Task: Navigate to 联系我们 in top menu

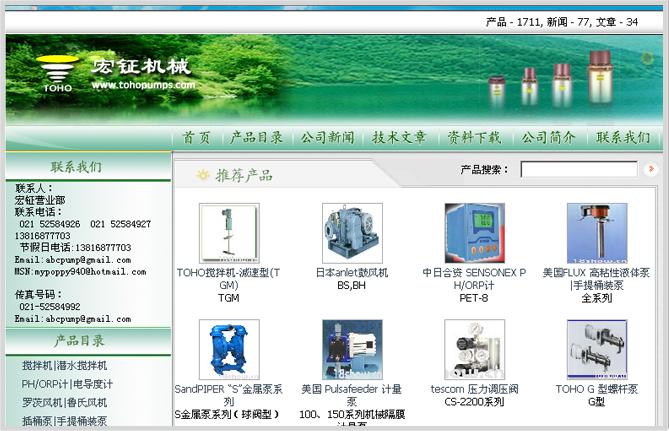Action: [x=623, y=137]
